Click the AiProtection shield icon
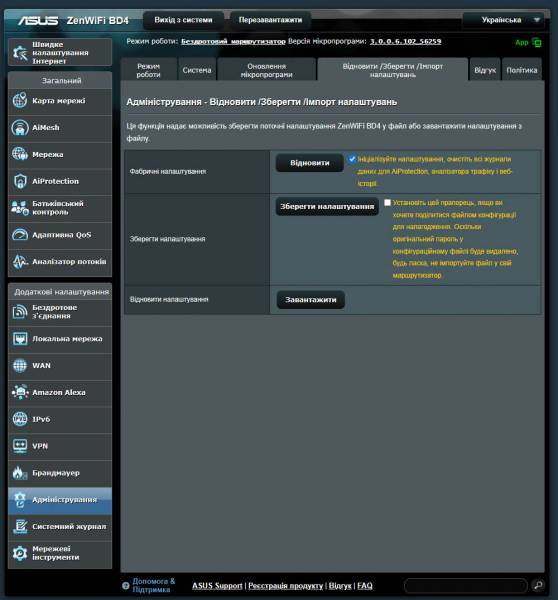558x600 pixels. (x=20, y=181)
